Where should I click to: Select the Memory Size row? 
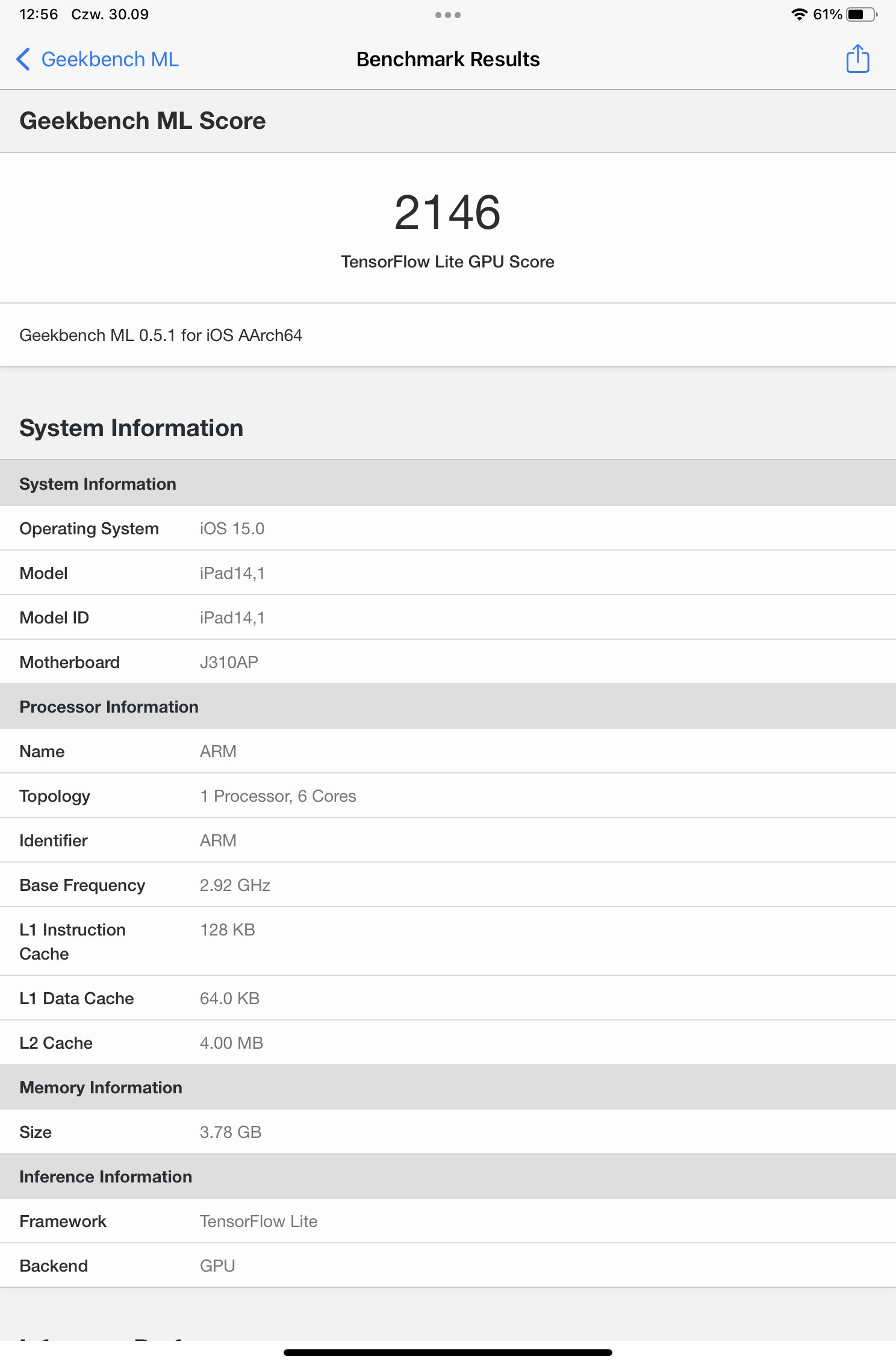[447, 1132]
